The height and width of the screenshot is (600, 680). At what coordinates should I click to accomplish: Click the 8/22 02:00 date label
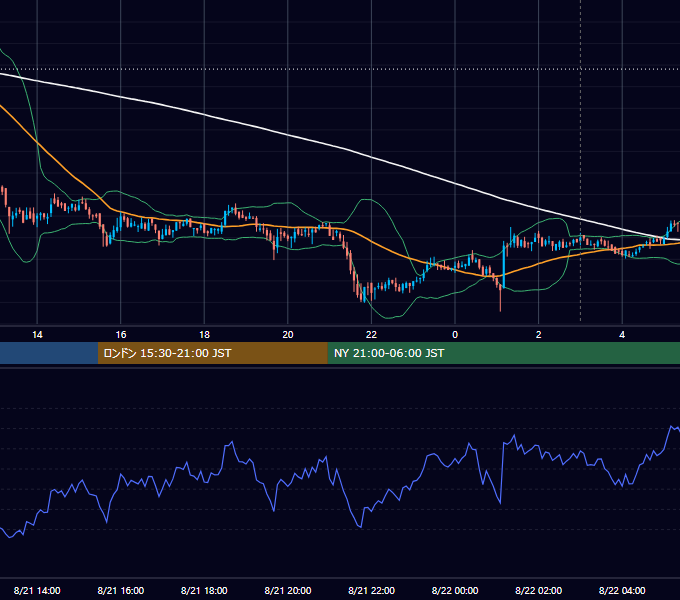[x=539, y=590]
